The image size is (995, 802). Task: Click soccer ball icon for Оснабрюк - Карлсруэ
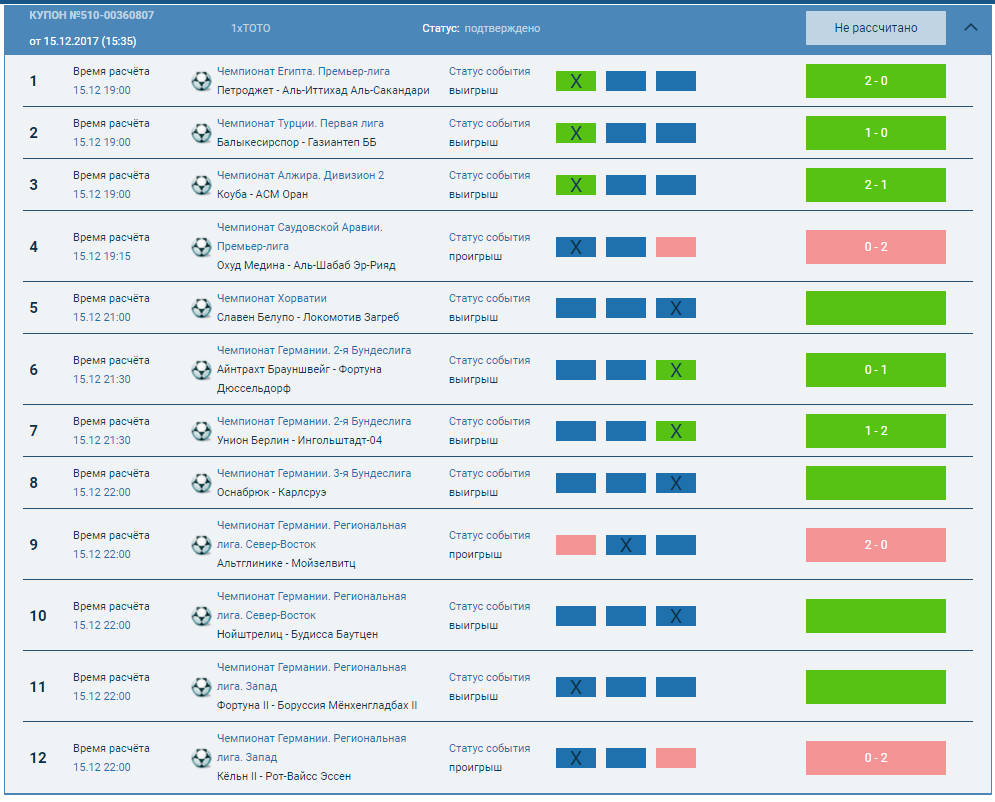201,483
